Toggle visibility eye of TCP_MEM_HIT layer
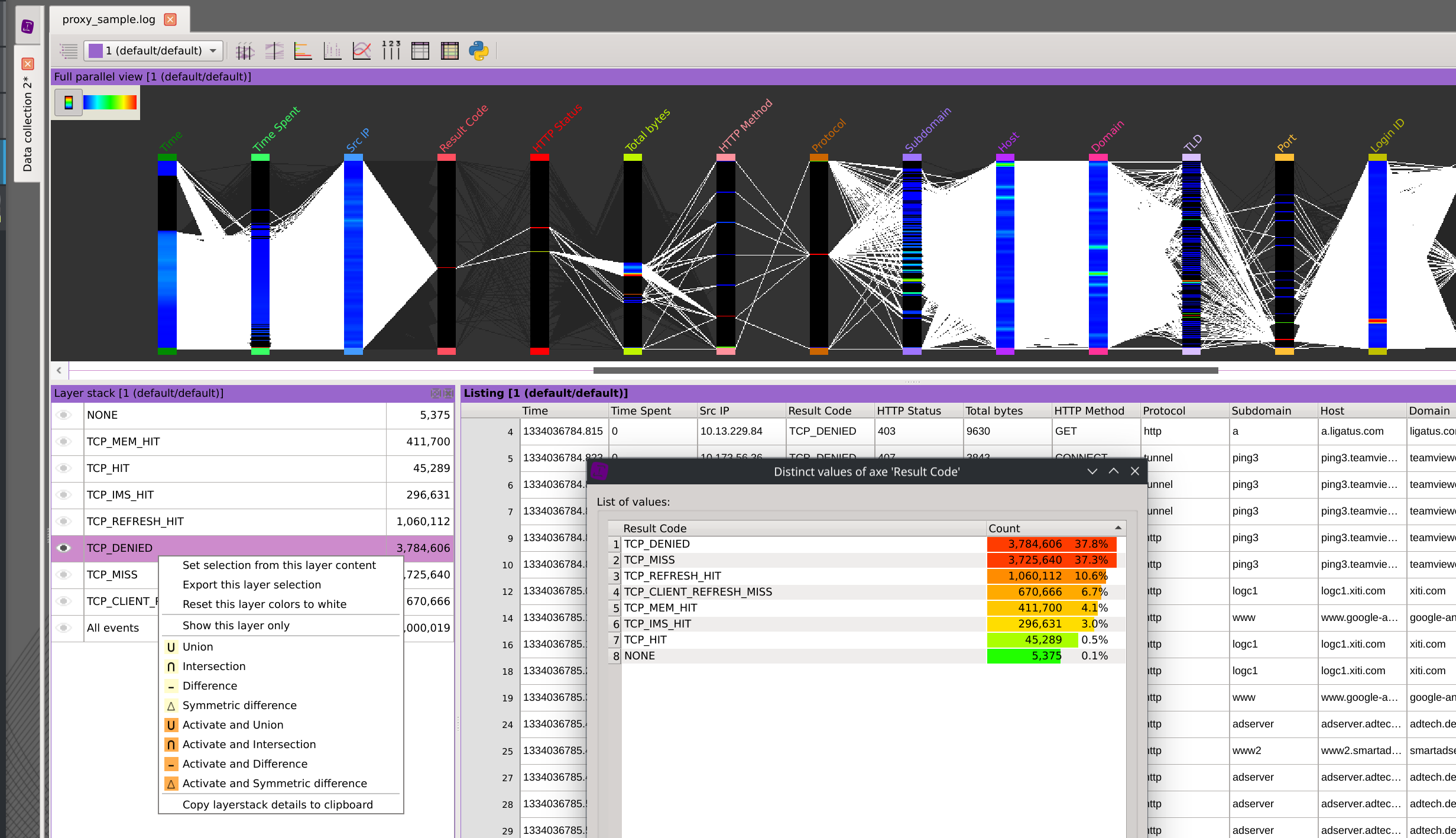The image size is (1456, 838). click(x=64, y=442)
